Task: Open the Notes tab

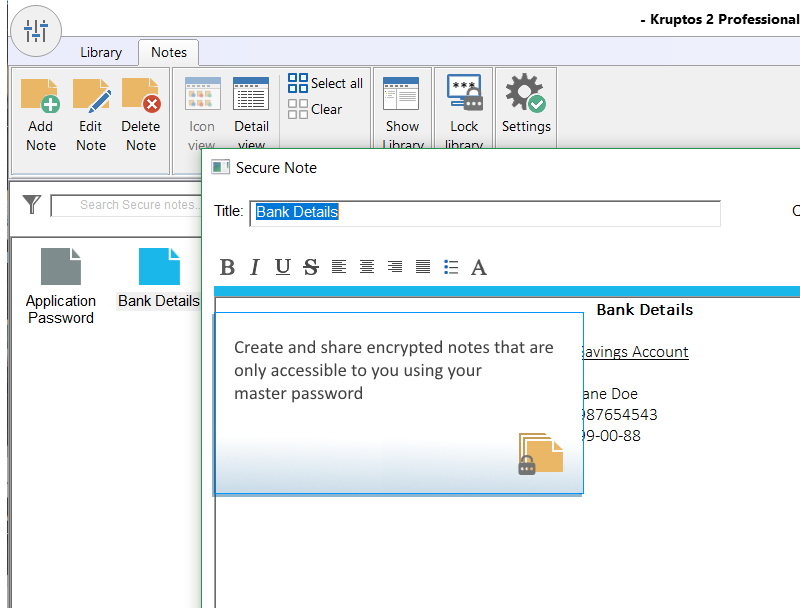Action: [169, 52]
